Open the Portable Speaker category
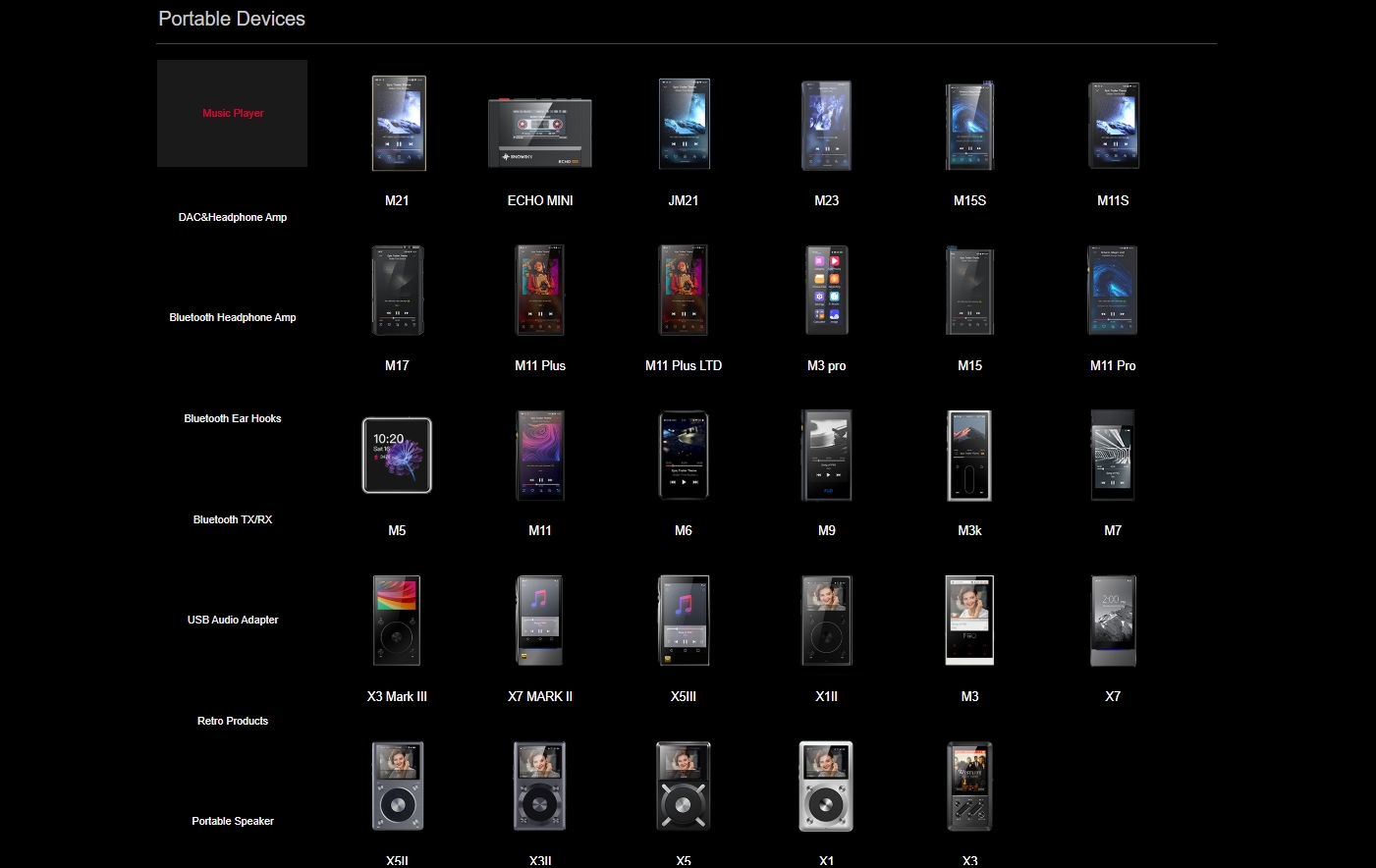Screen dimensions: 1376x868 (233, 821)
